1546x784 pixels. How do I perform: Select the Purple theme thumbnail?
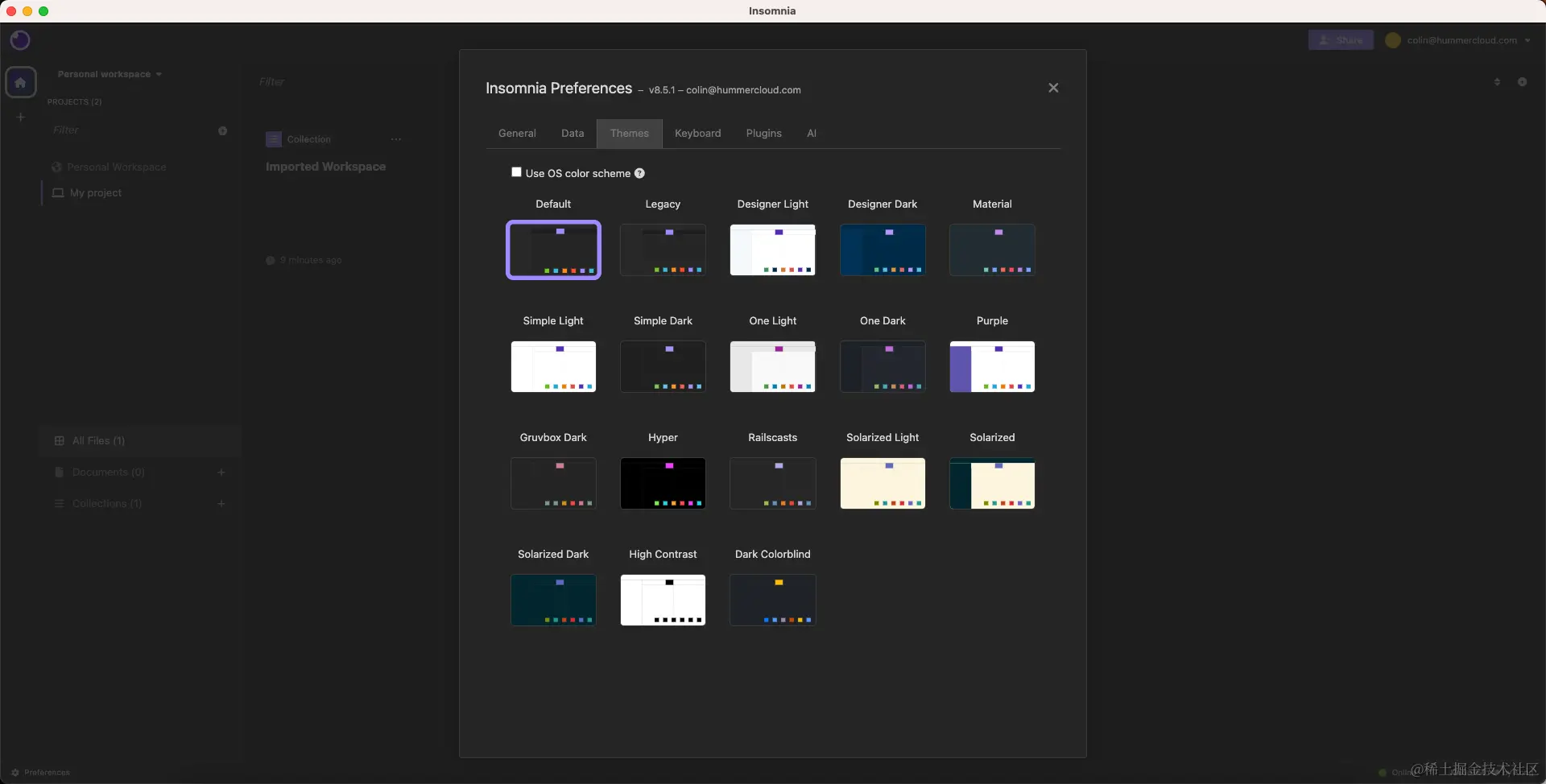coord(992,366)
